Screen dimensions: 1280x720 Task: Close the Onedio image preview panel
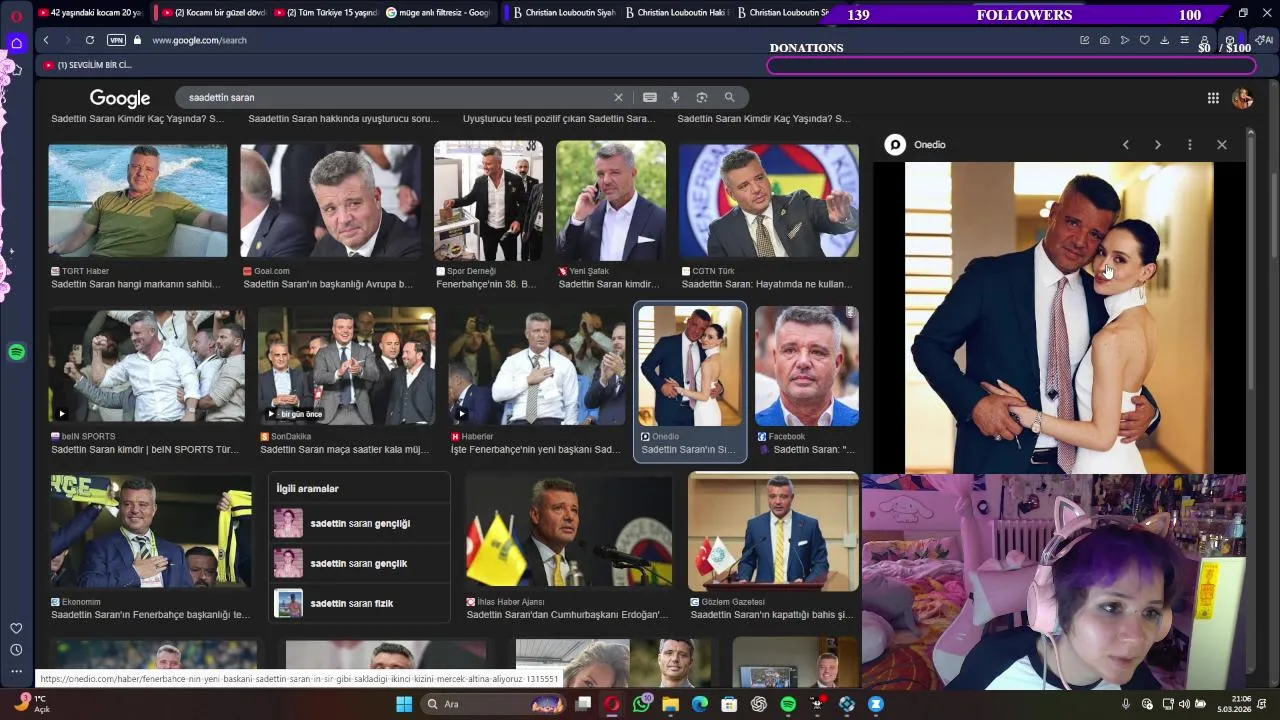[x=1222, y=145]
